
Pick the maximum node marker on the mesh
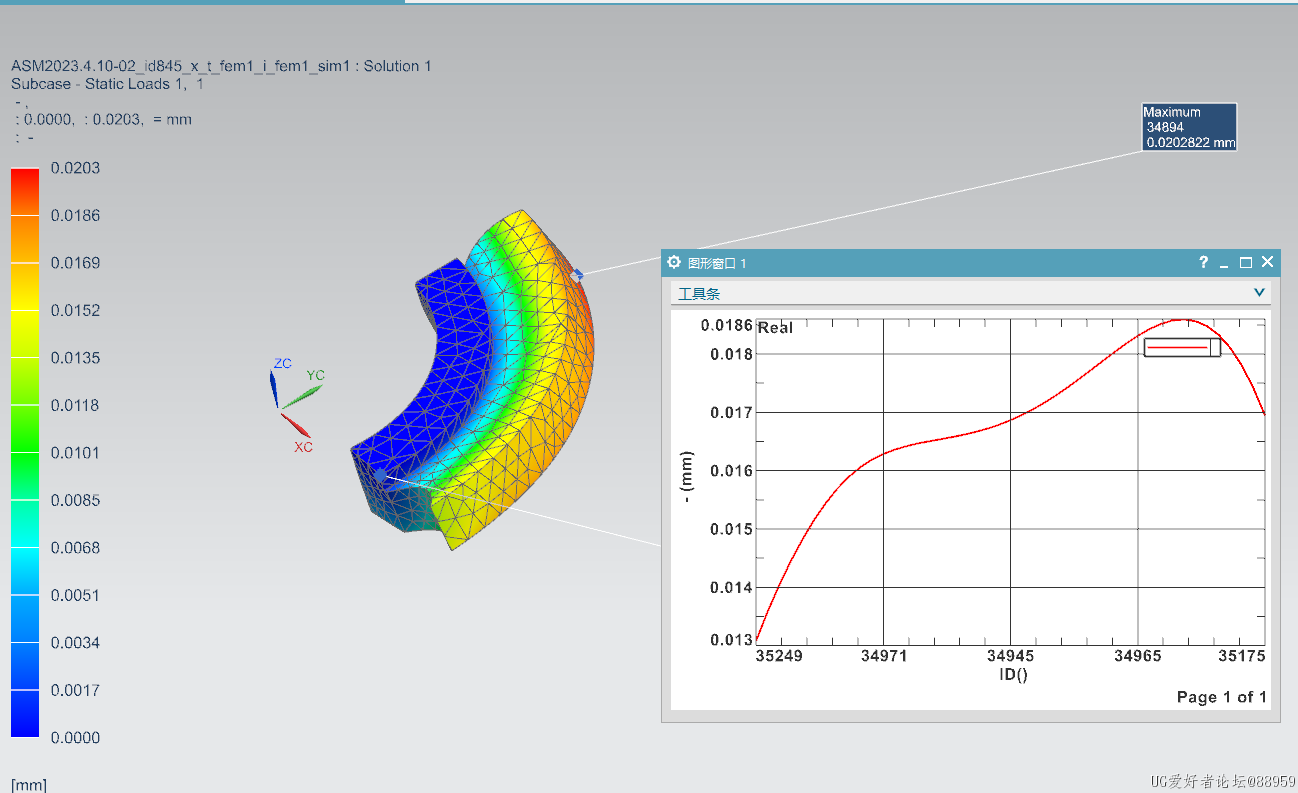(x=578, y=273)
